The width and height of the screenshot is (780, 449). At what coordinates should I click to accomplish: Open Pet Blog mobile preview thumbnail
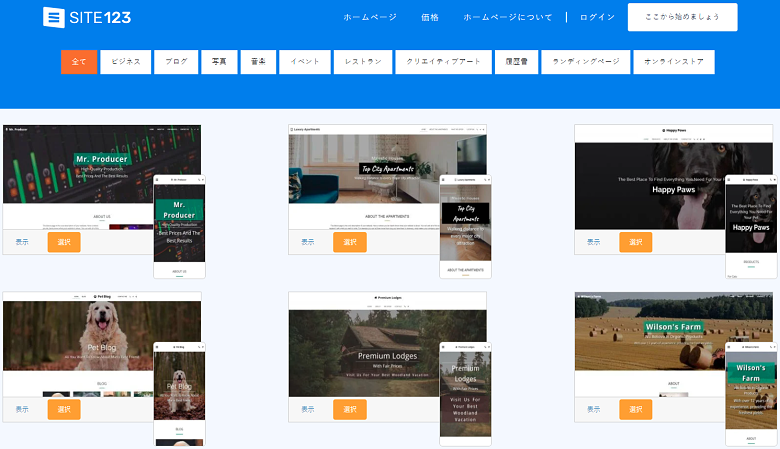180,394
